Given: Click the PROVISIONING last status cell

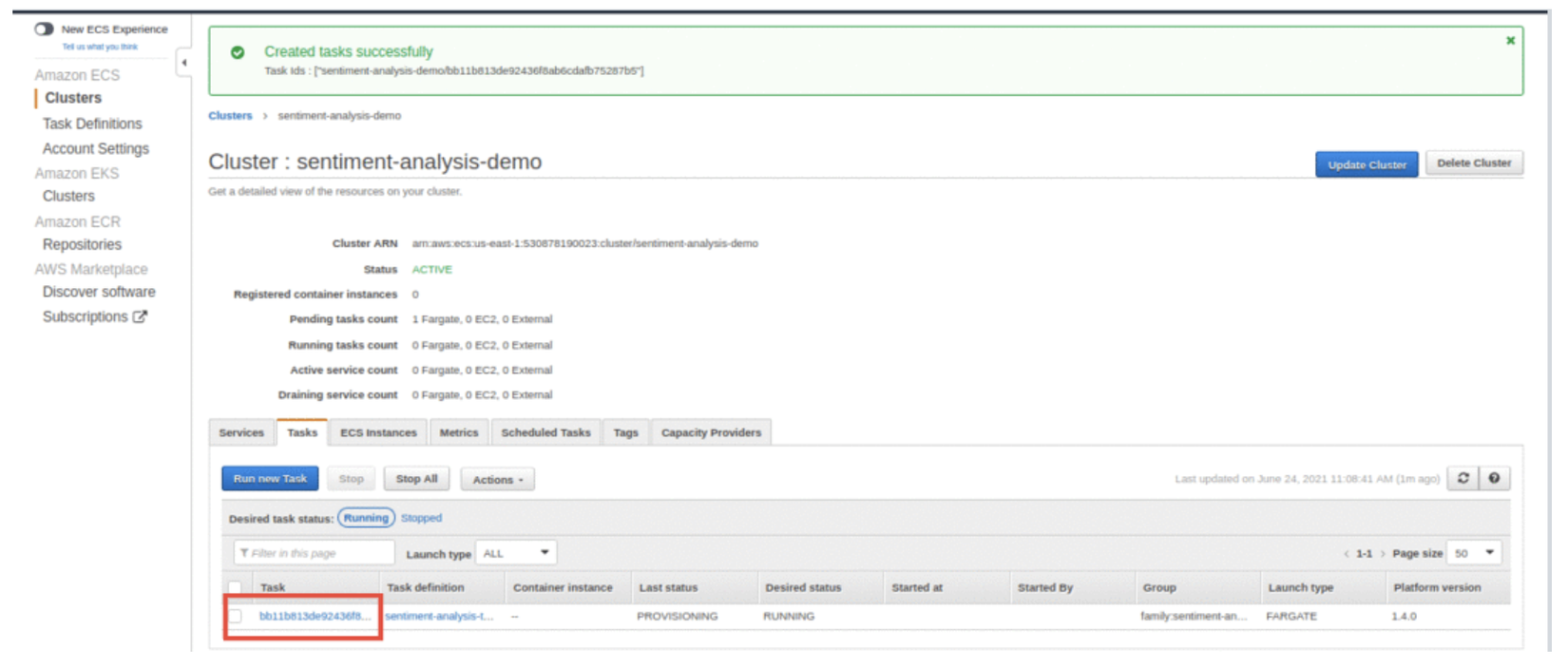Looking at the screenshot, I should click(x=678, y=617).
